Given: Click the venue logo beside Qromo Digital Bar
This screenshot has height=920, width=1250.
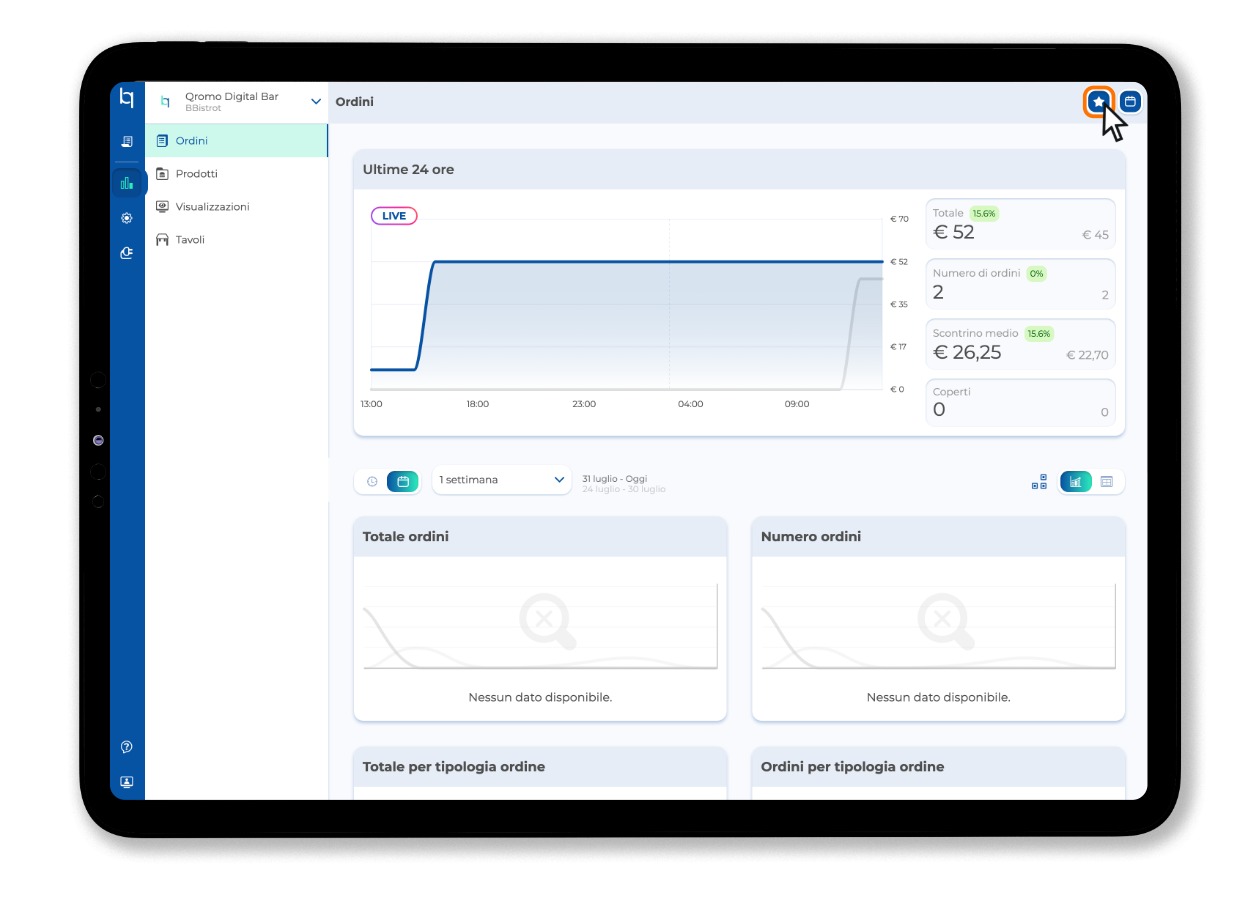Looking at the screenshot, I should pyautogui.click(x=165, y=101).
